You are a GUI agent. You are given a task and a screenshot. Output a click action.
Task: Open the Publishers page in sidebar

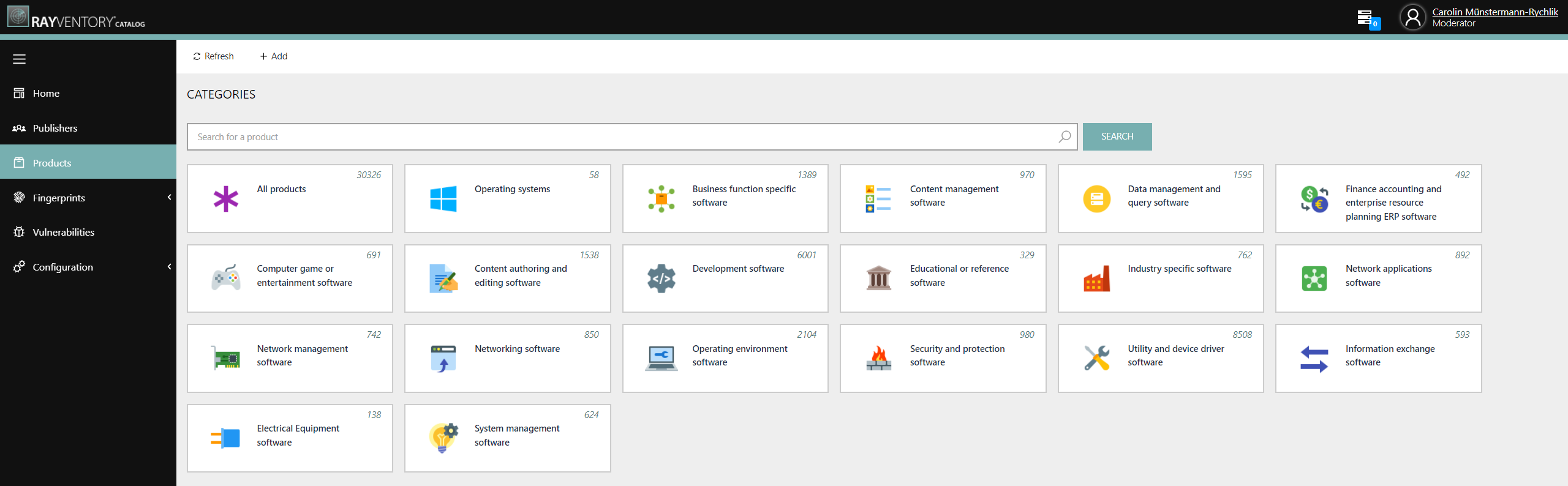(x=55, y=128)
